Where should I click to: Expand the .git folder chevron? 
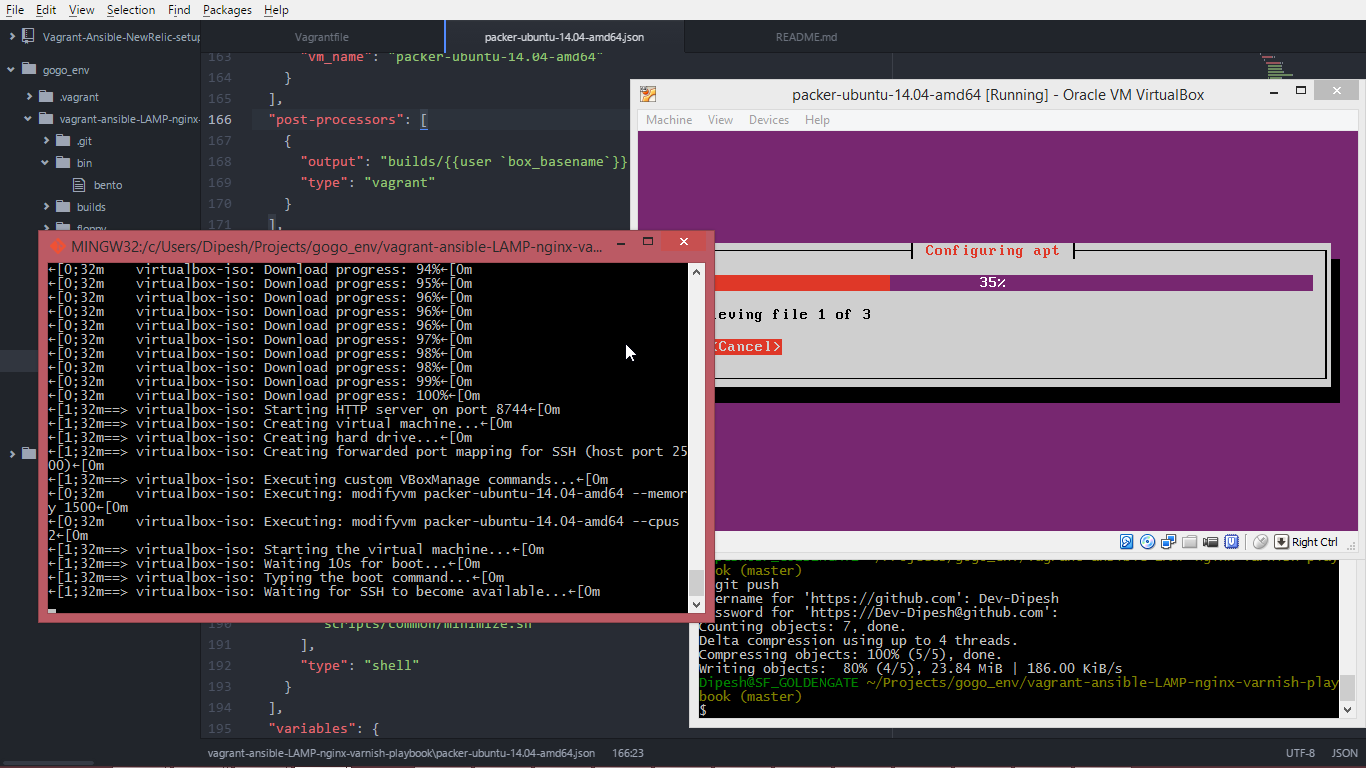[x=46, y=141]
